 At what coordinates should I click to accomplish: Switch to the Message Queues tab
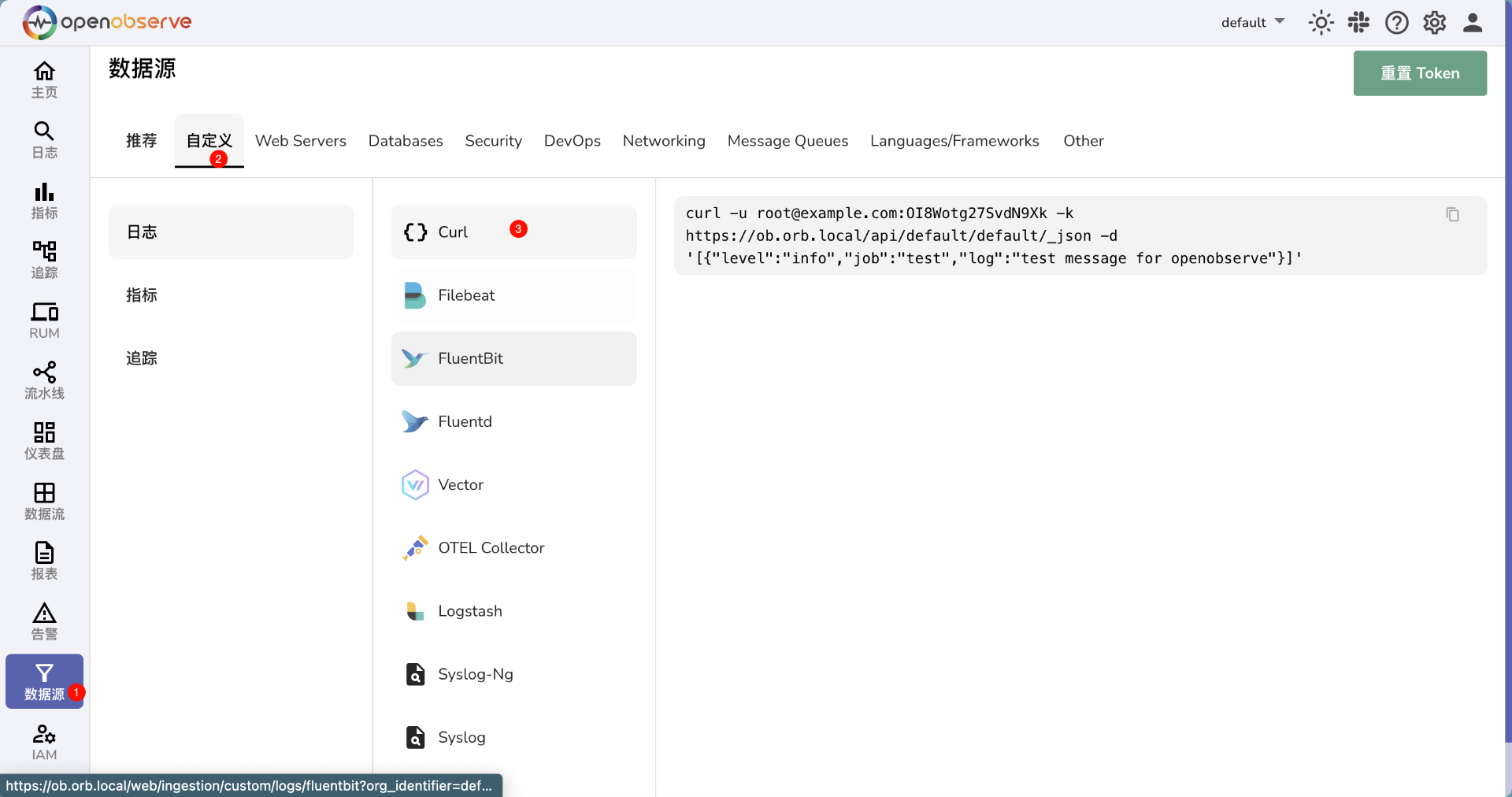(787, 141)
